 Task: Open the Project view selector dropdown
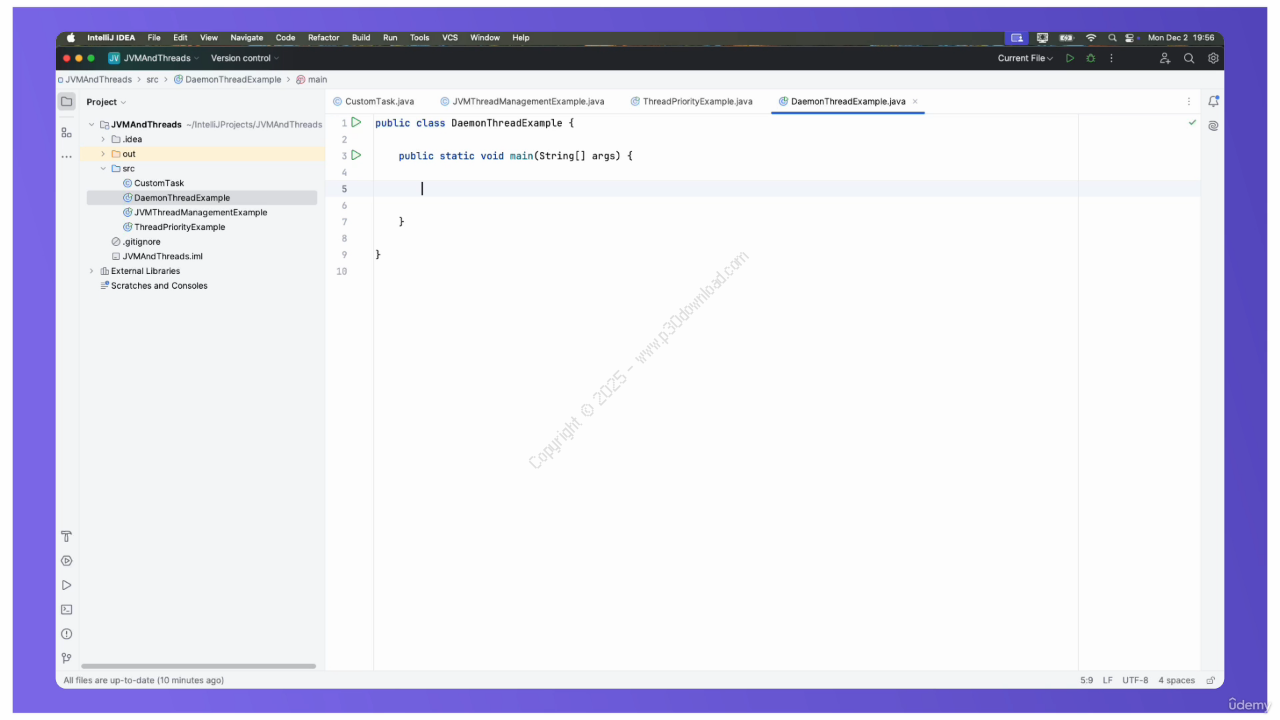pyautogui.click(x=106, y=102)
